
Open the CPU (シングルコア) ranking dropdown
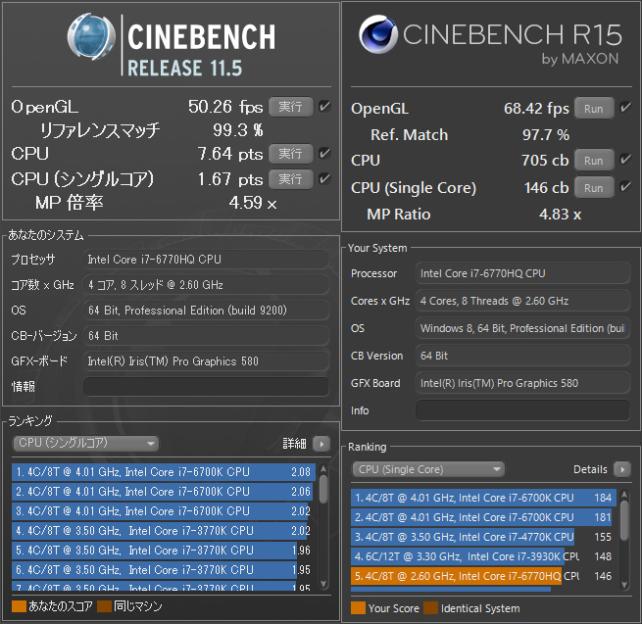click(x=86, y=443)
